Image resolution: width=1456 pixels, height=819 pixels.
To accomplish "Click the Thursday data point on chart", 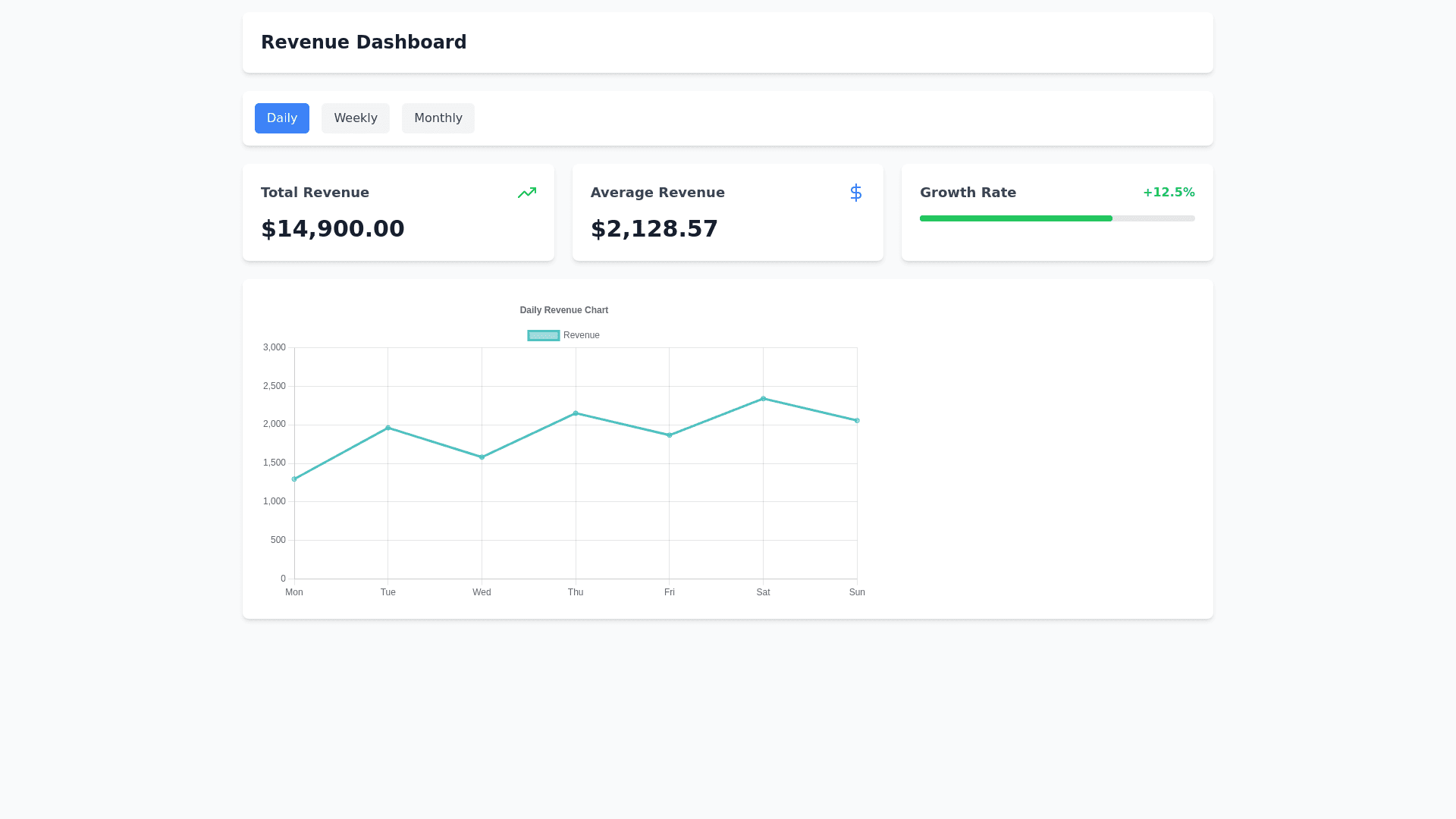I will click(x=576, y=413).
